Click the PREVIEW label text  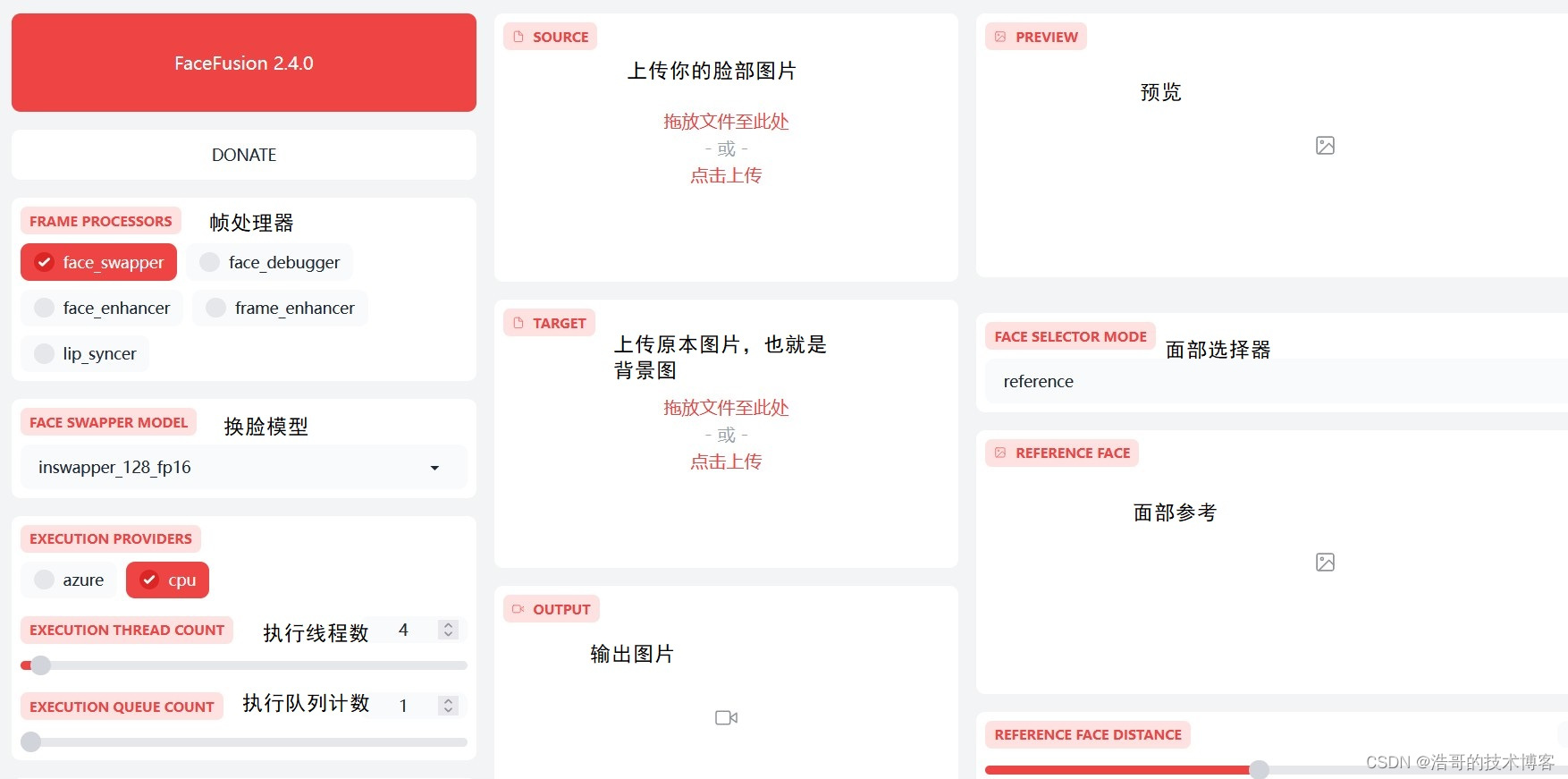click(1047, 37)
